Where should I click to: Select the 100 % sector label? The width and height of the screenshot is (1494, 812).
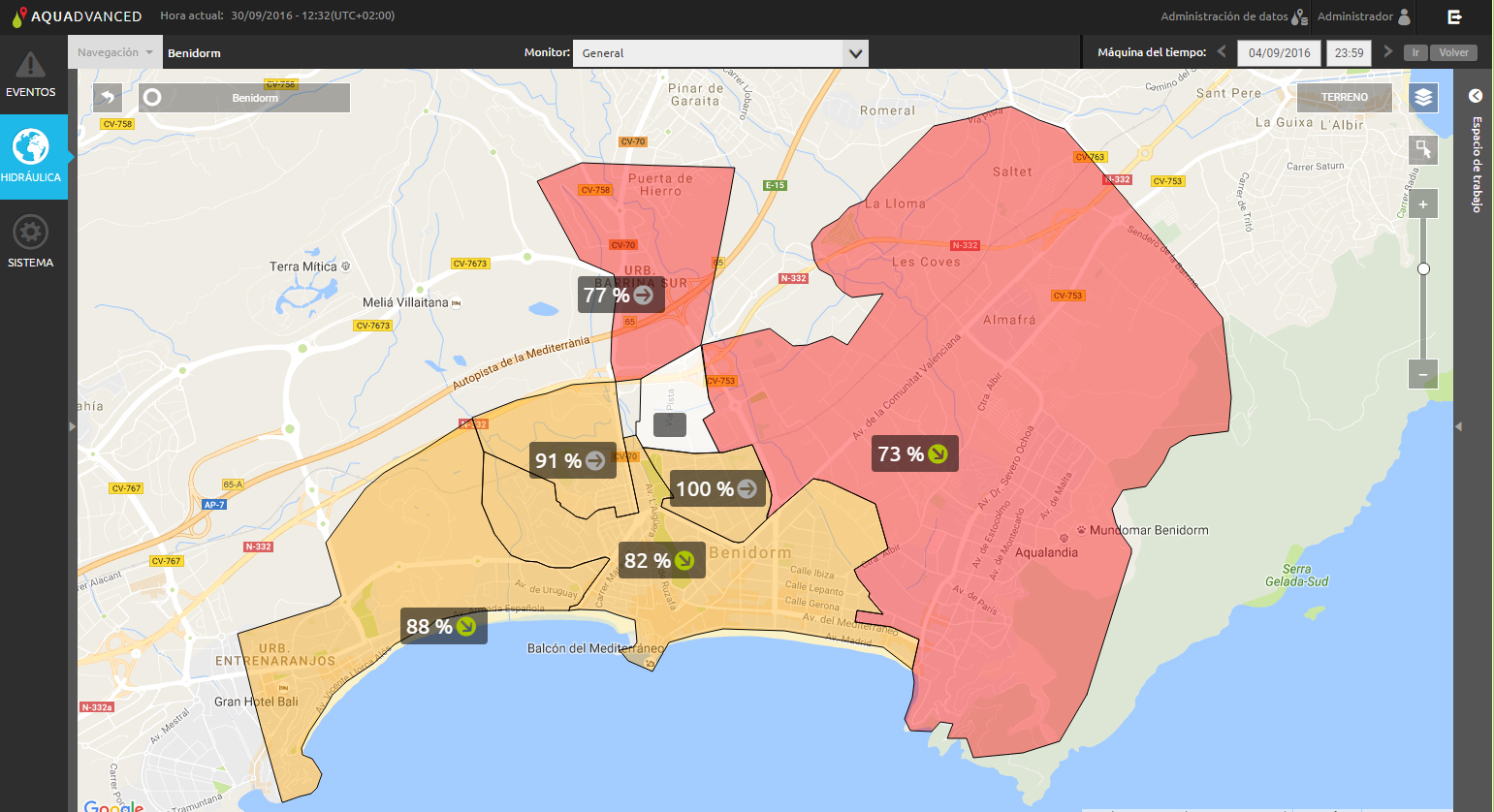(716, 489)
